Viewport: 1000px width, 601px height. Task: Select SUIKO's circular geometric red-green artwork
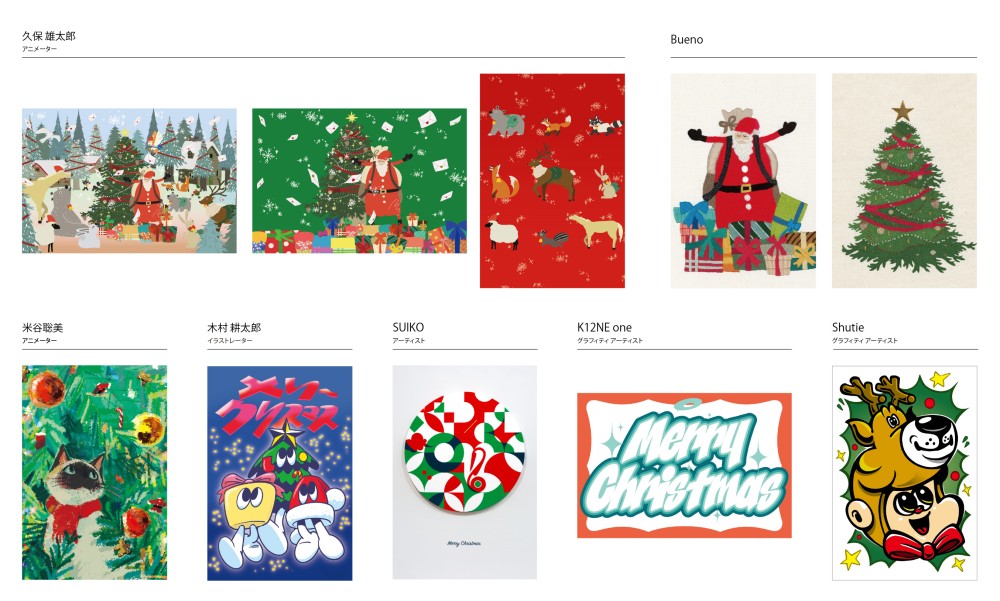464,472
